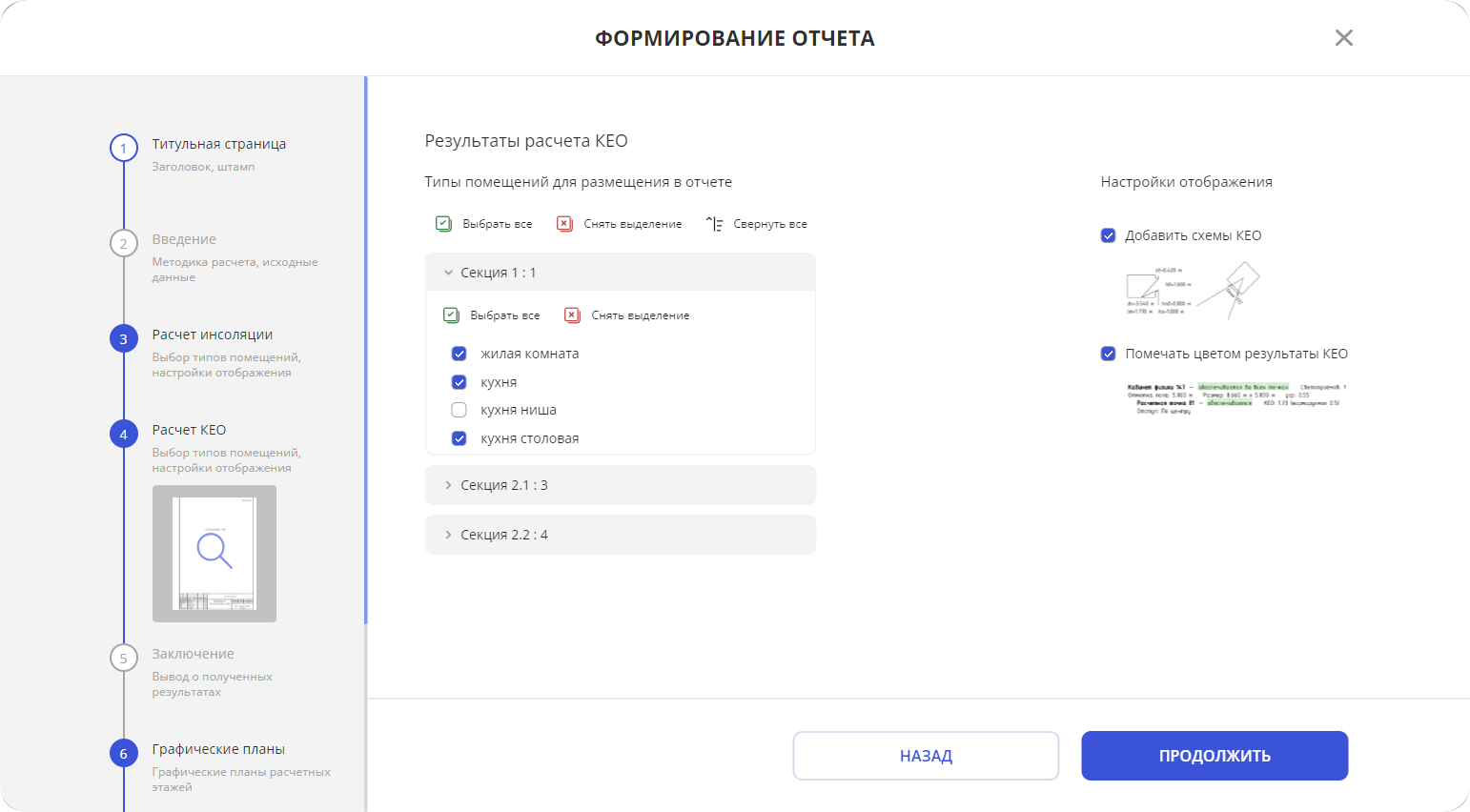Click the top 'Снять выделение' red cross icon
The image size is (1470, 812).
point(564,224)
